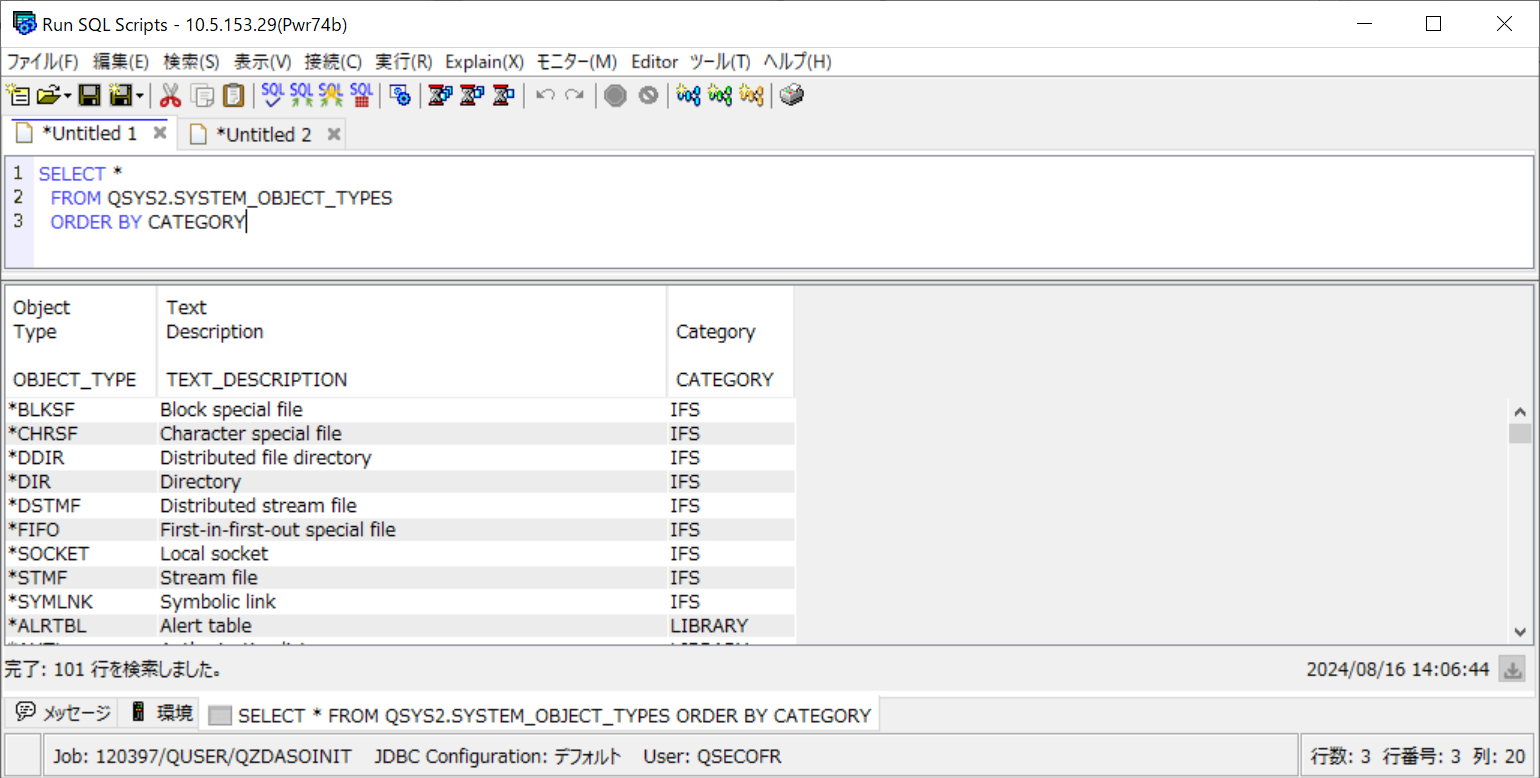
Task: Select the LIBRARY category cell for *ALRTBL
Action: click(731, 626)
